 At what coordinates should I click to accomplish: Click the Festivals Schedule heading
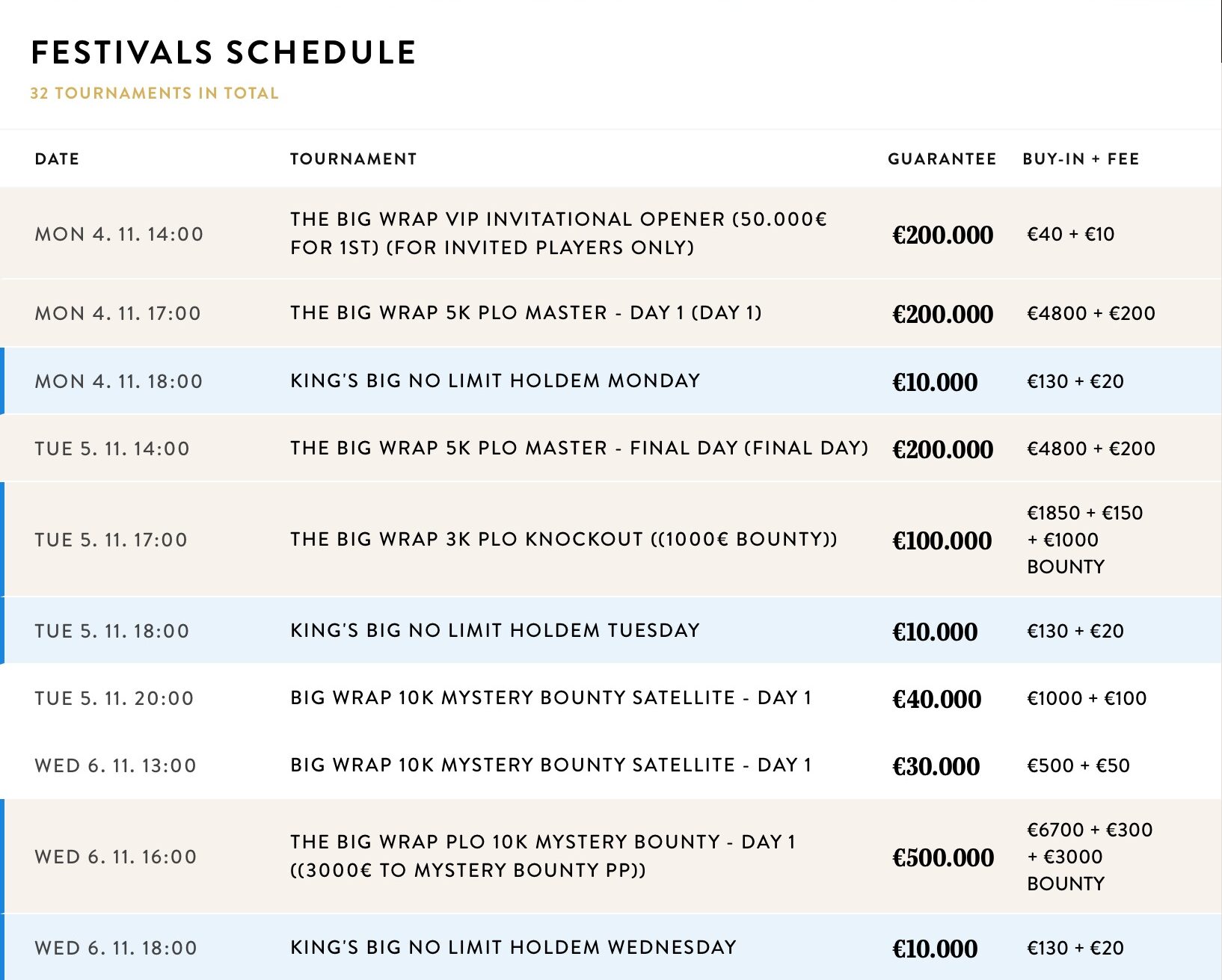point(224,52)
